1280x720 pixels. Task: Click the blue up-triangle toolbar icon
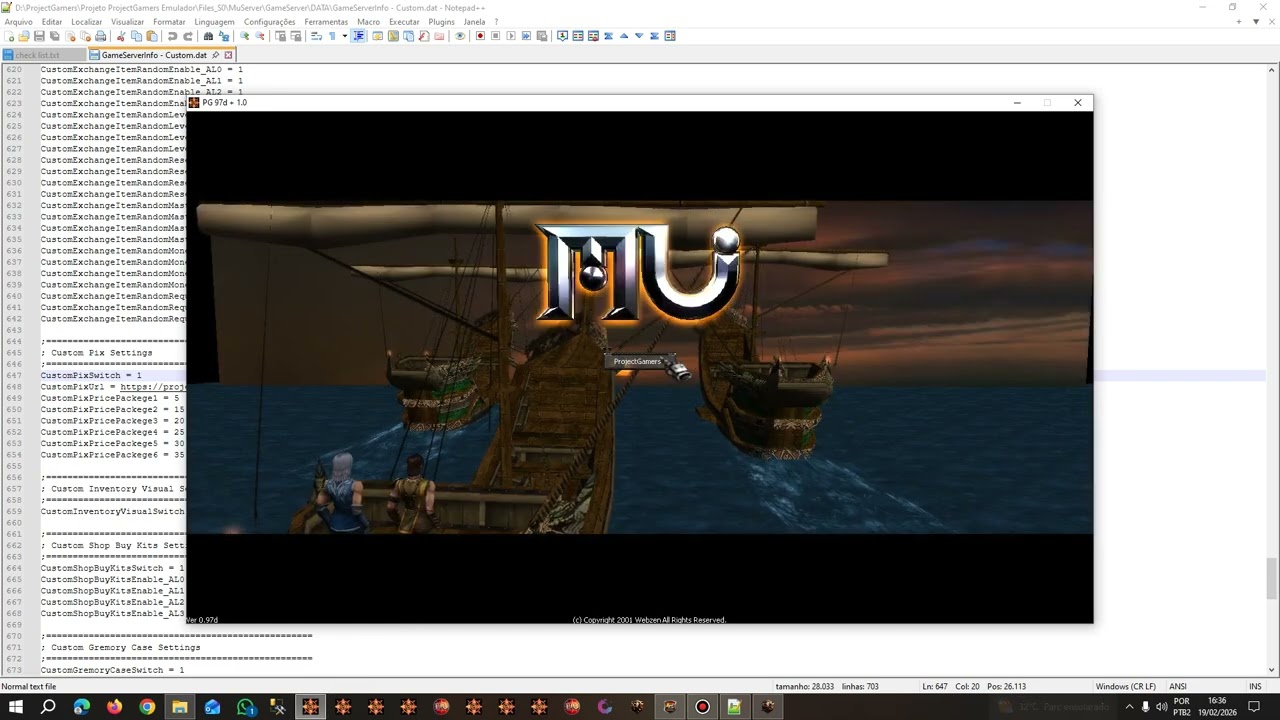(x=624, y=36)
